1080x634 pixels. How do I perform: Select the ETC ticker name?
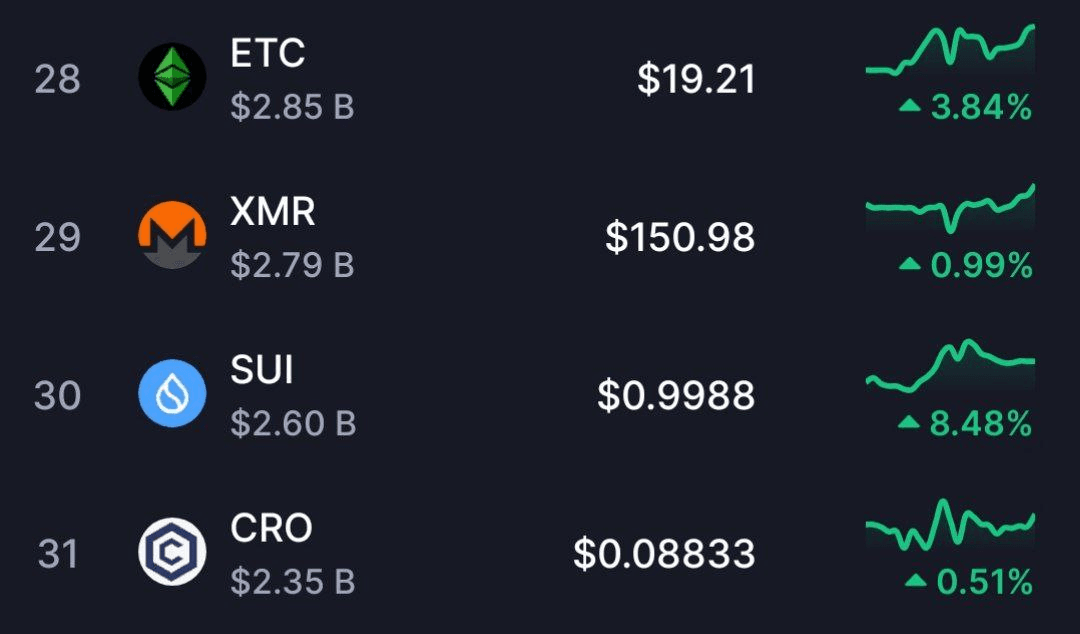coord(267,53)
